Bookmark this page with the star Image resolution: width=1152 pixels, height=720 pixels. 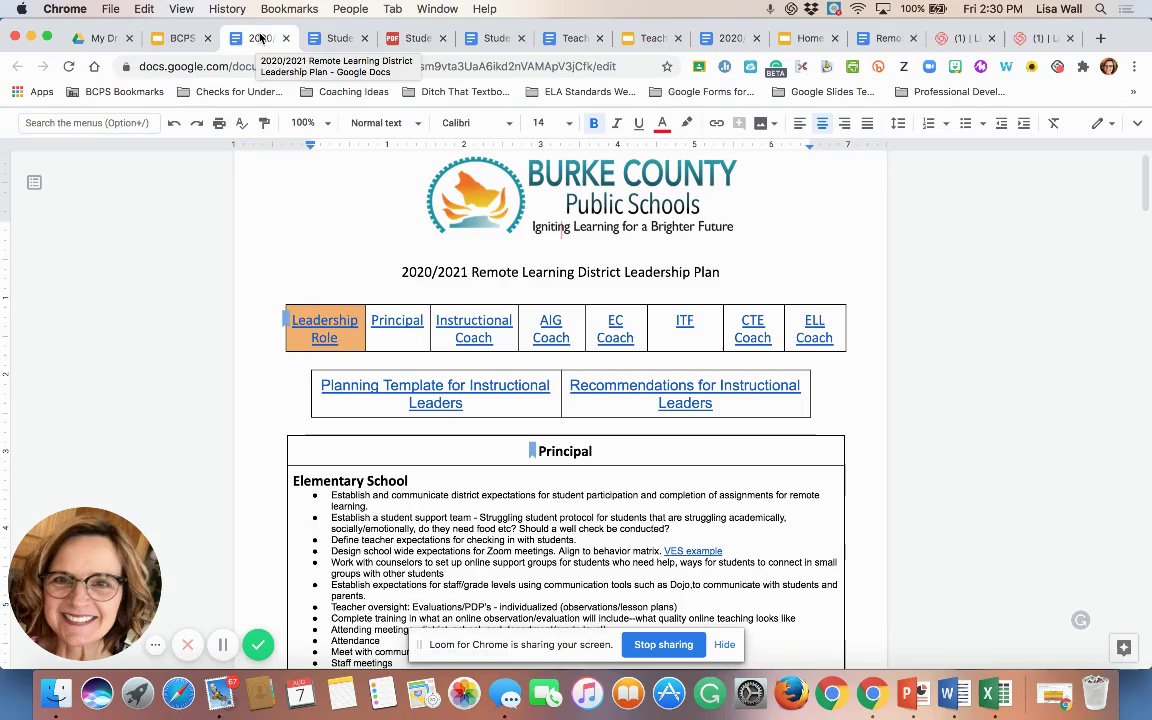[667, 67]
